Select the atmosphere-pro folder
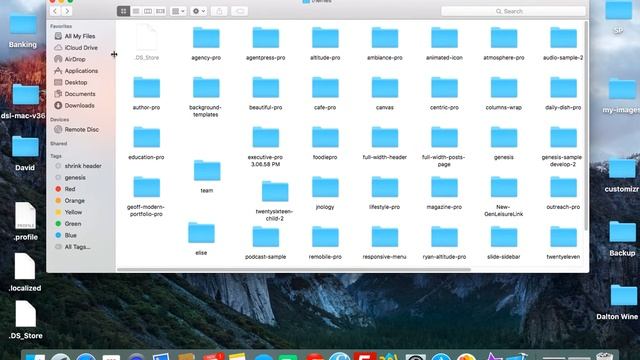 tap(504, 43)
